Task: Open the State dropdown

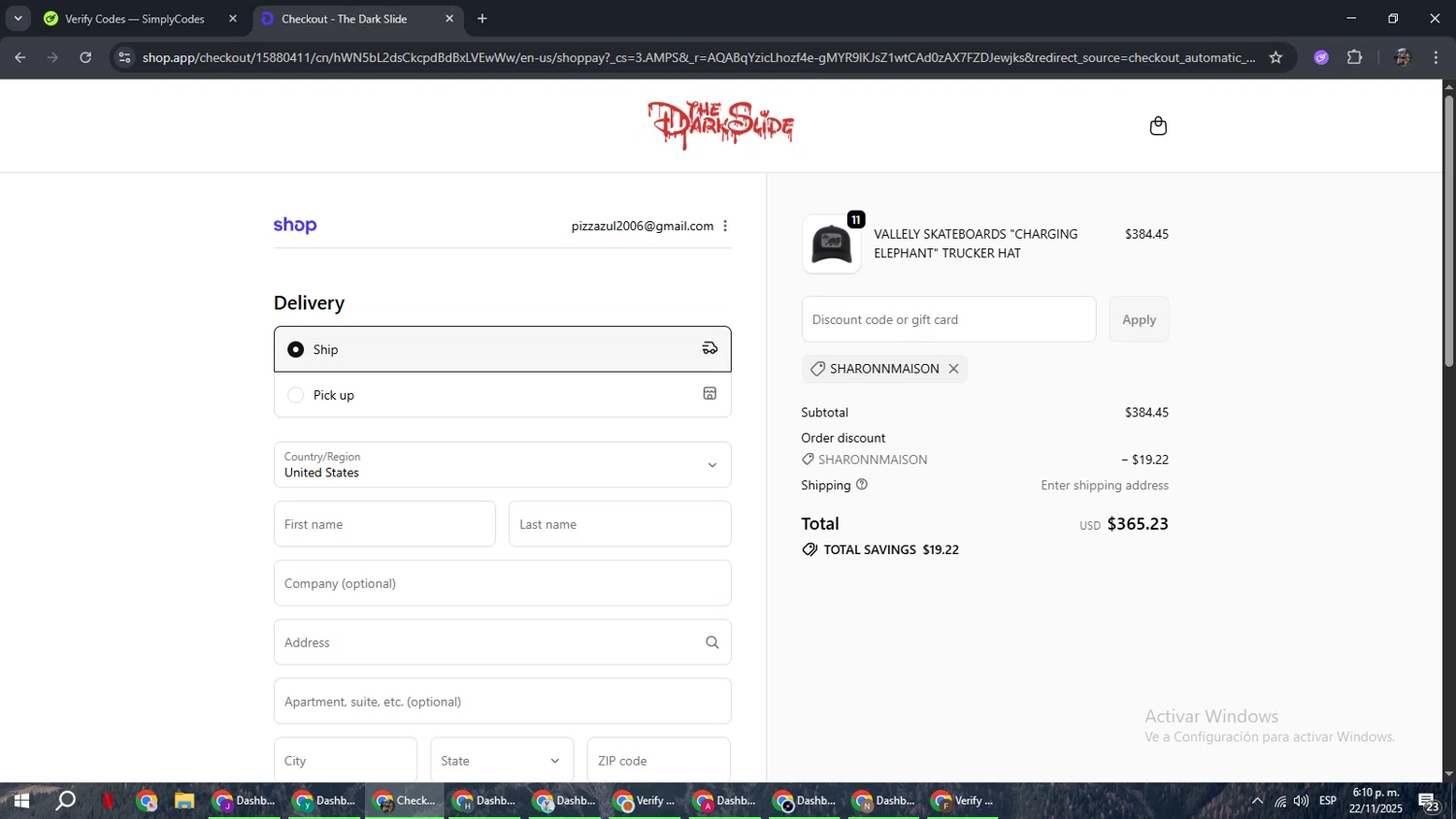Action: pyautogui.click(x=502, y=761)
